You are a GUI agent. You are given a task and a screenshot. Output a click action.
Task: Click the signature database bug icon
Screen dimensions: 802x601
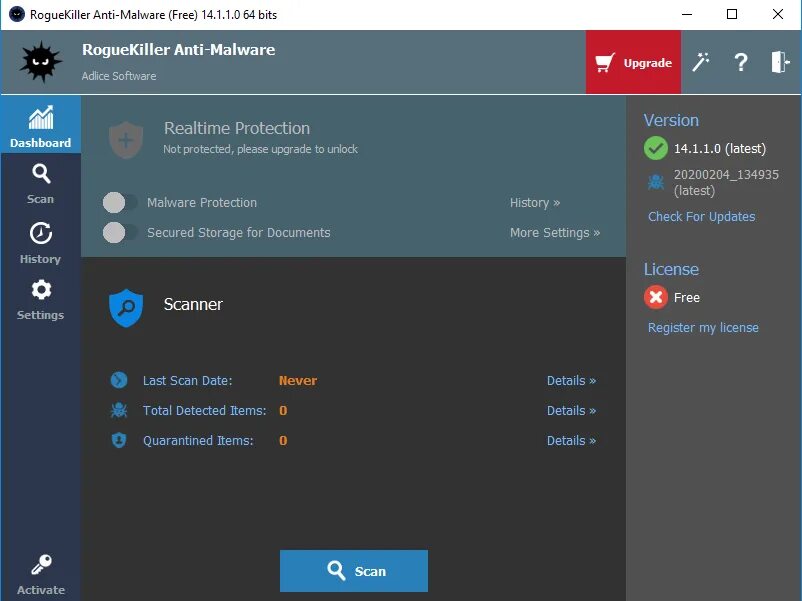tap(656, 182)
